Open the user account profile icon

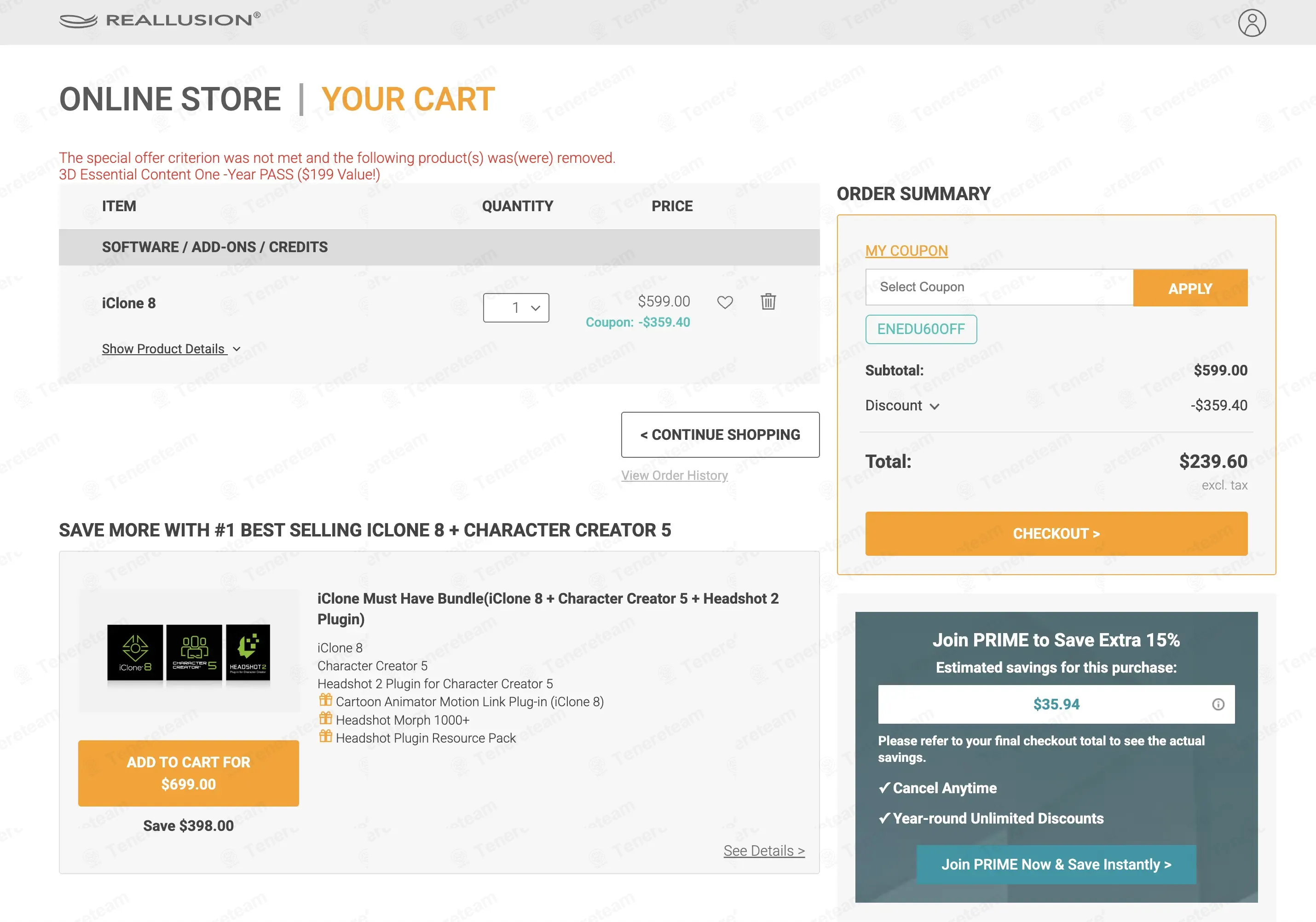click(x=1252, y=23)
